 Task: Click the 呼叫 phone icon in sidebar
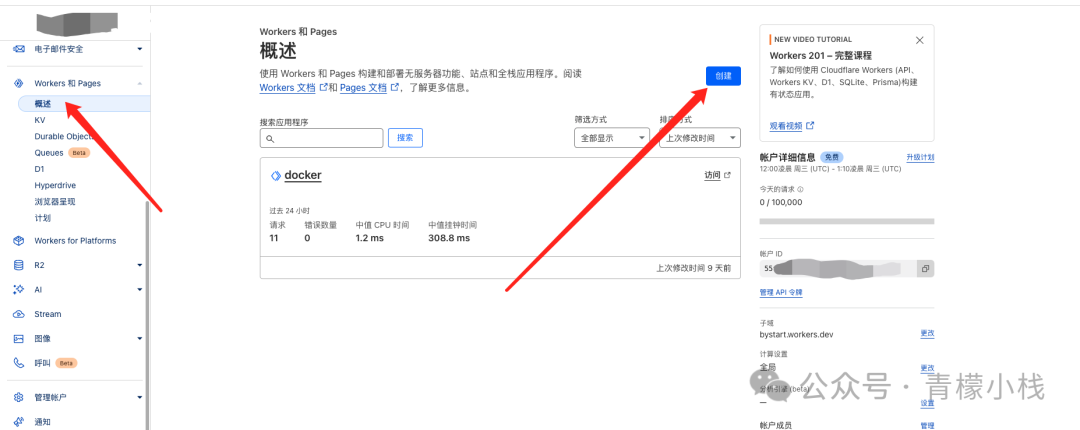coord(19,363)
